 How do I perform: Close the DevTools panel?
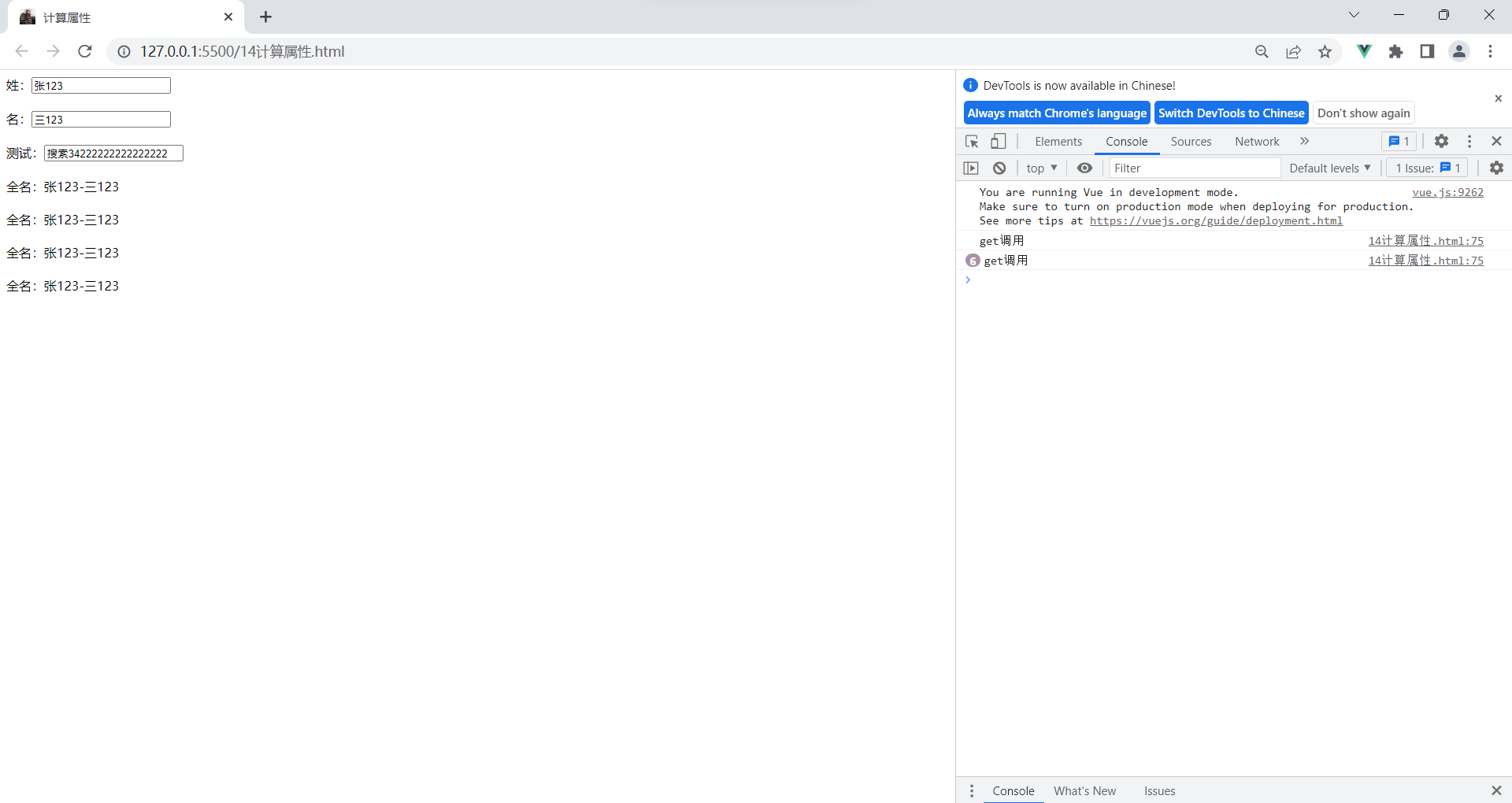(x=1496, y=142)
